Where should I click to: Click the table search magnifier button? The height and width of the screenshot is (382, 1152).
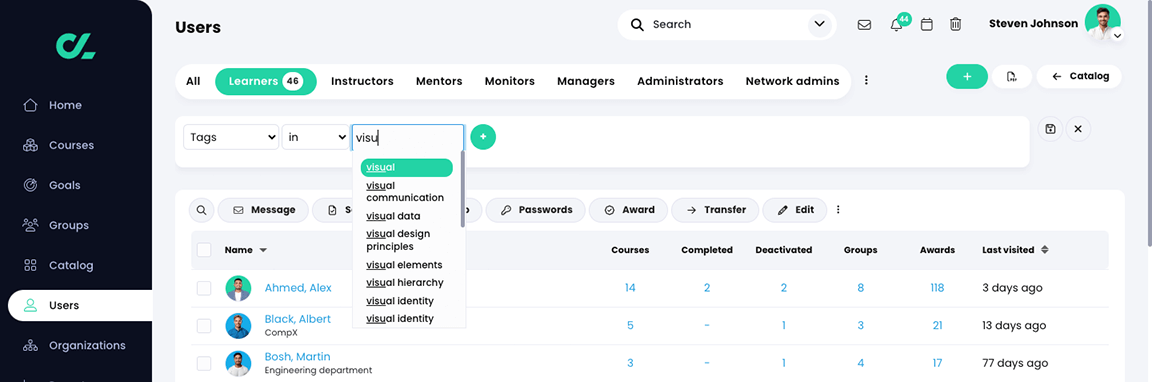point(201,210)
